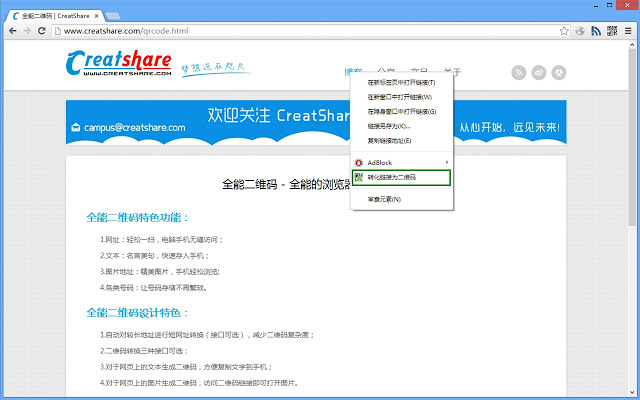
Task: Select 转化链接为二维码 menu entry
Action: [402, 178]
